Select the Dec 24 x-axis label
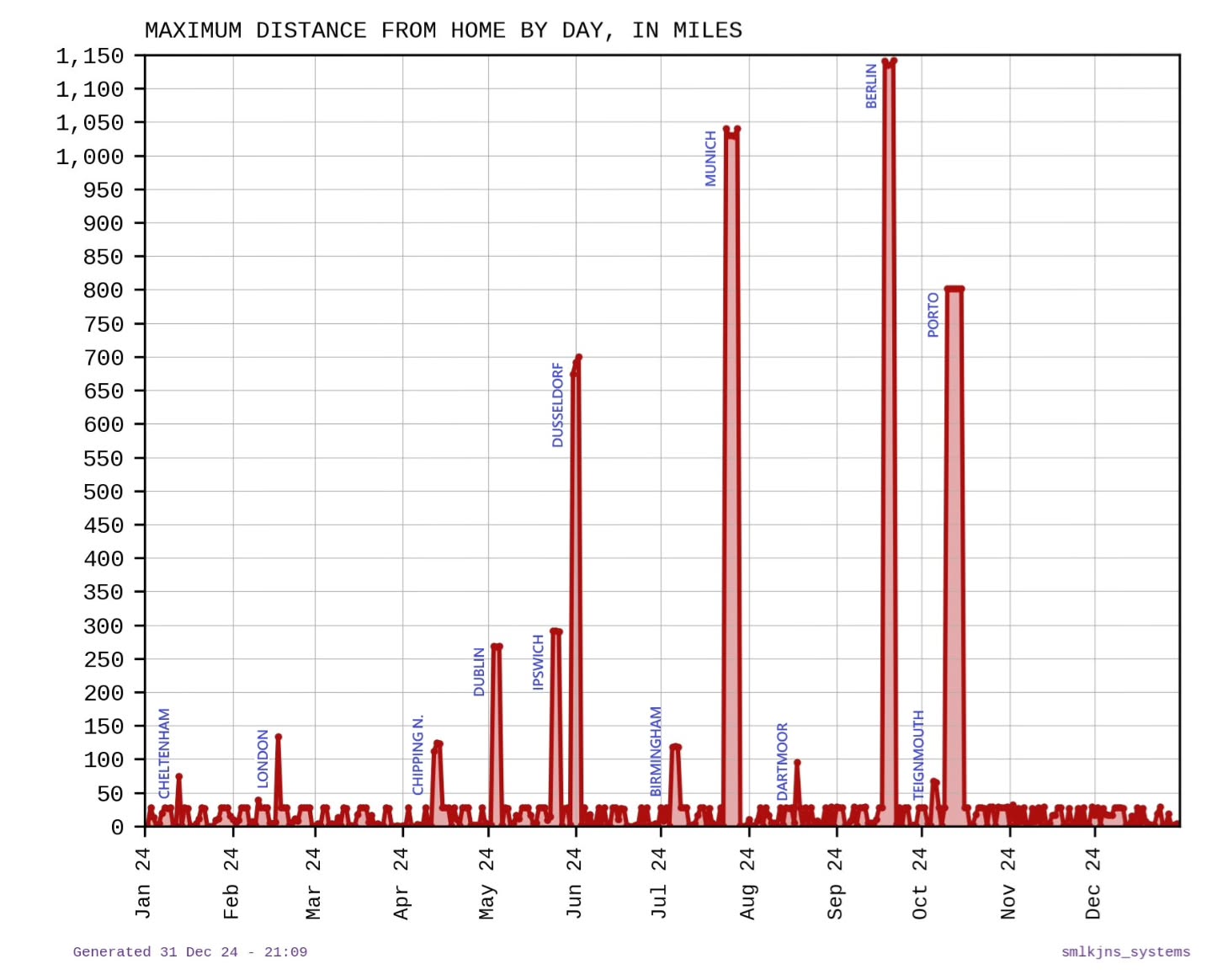Screen dimensions: 1212x980 (x=1092, y=883)
